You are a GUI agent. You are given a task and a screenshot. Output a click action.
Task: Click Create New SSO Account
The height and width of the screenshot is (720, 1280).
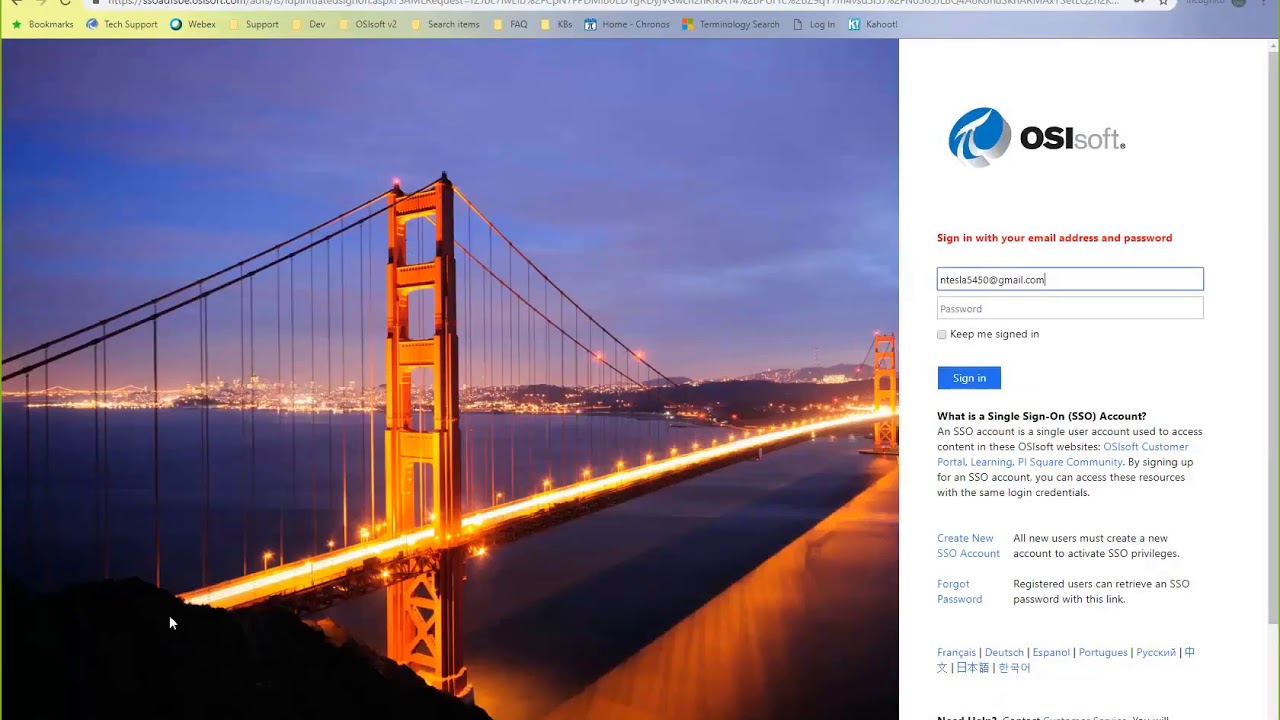click(968, 546)
